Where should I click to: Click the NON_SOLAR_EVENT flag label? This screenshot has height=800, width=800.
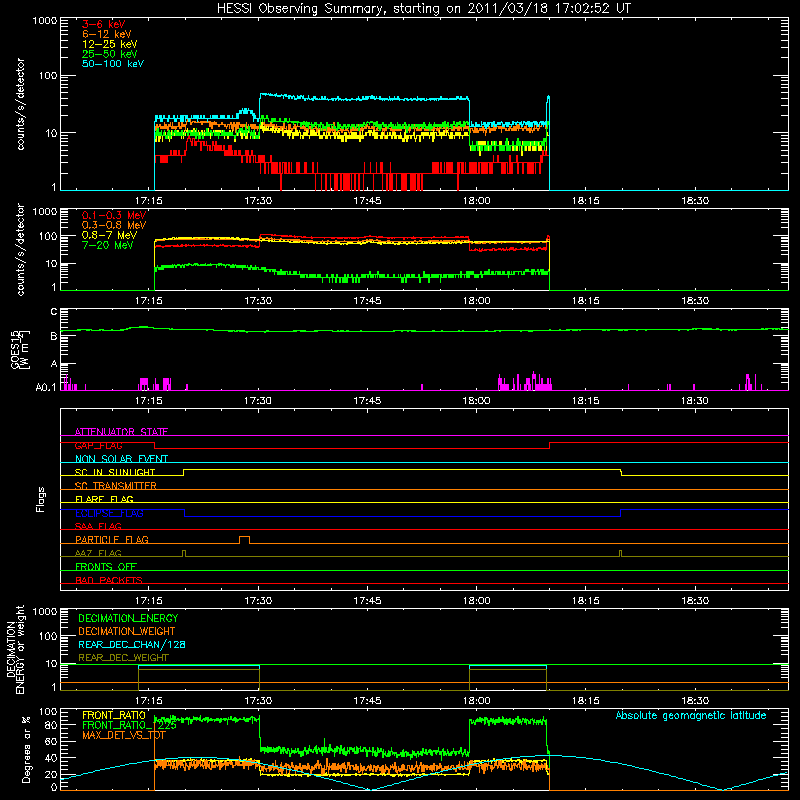tap(121, 459)
